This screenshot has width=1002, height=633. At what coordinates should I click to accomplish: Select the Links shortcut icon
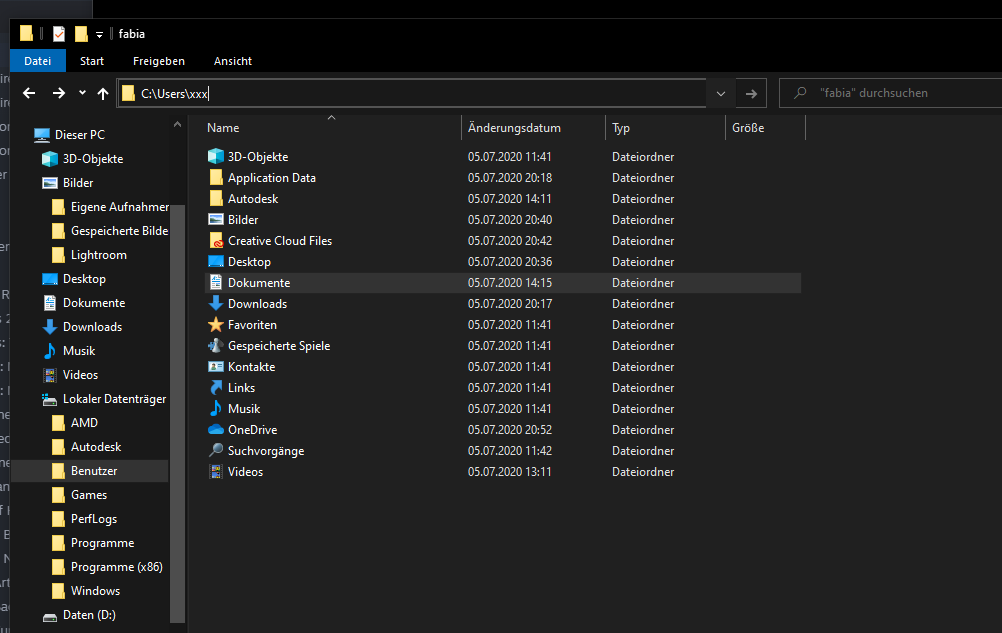click(x=216, y=388)
